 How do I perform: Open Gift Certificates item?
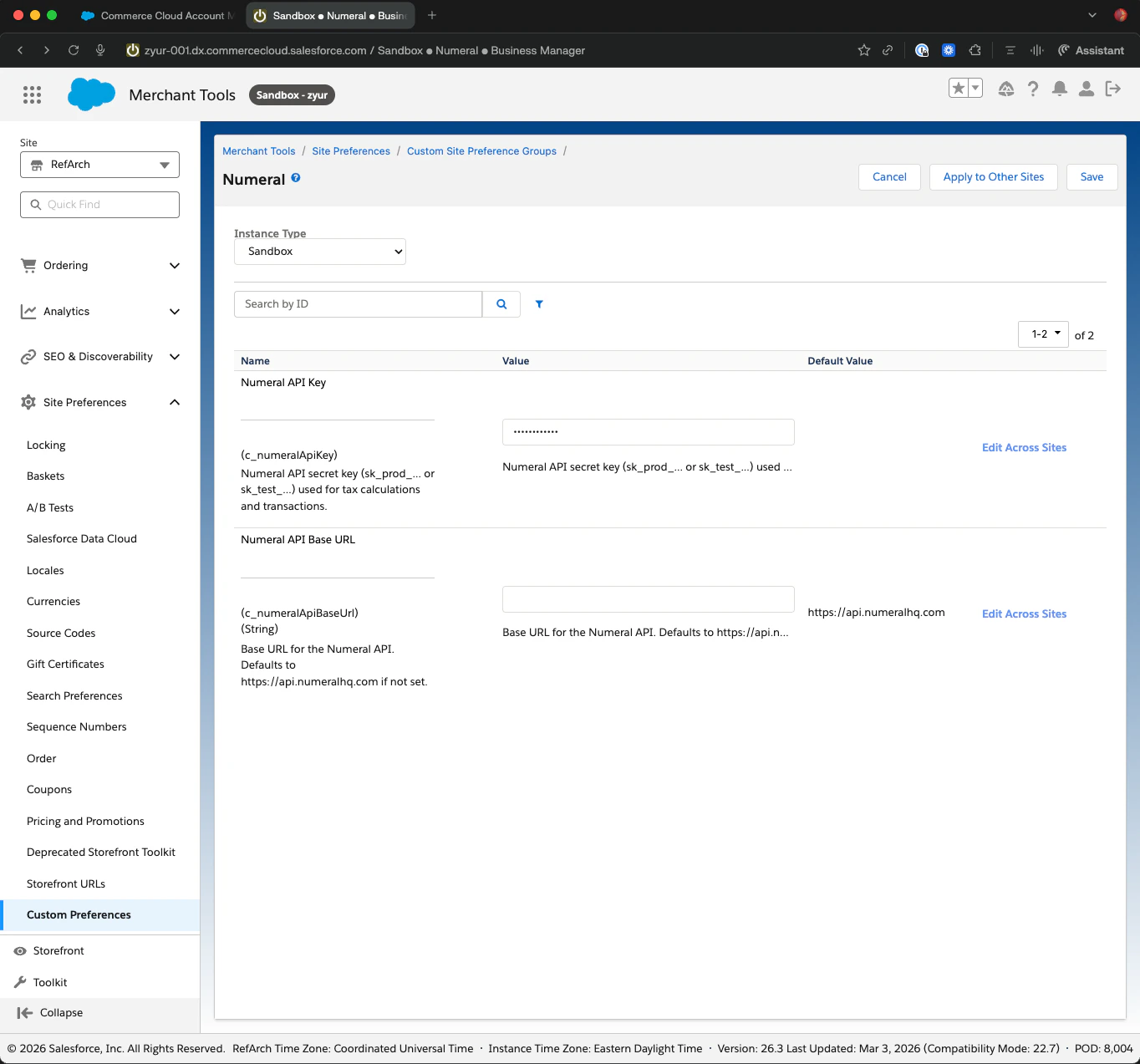point(65,664)
